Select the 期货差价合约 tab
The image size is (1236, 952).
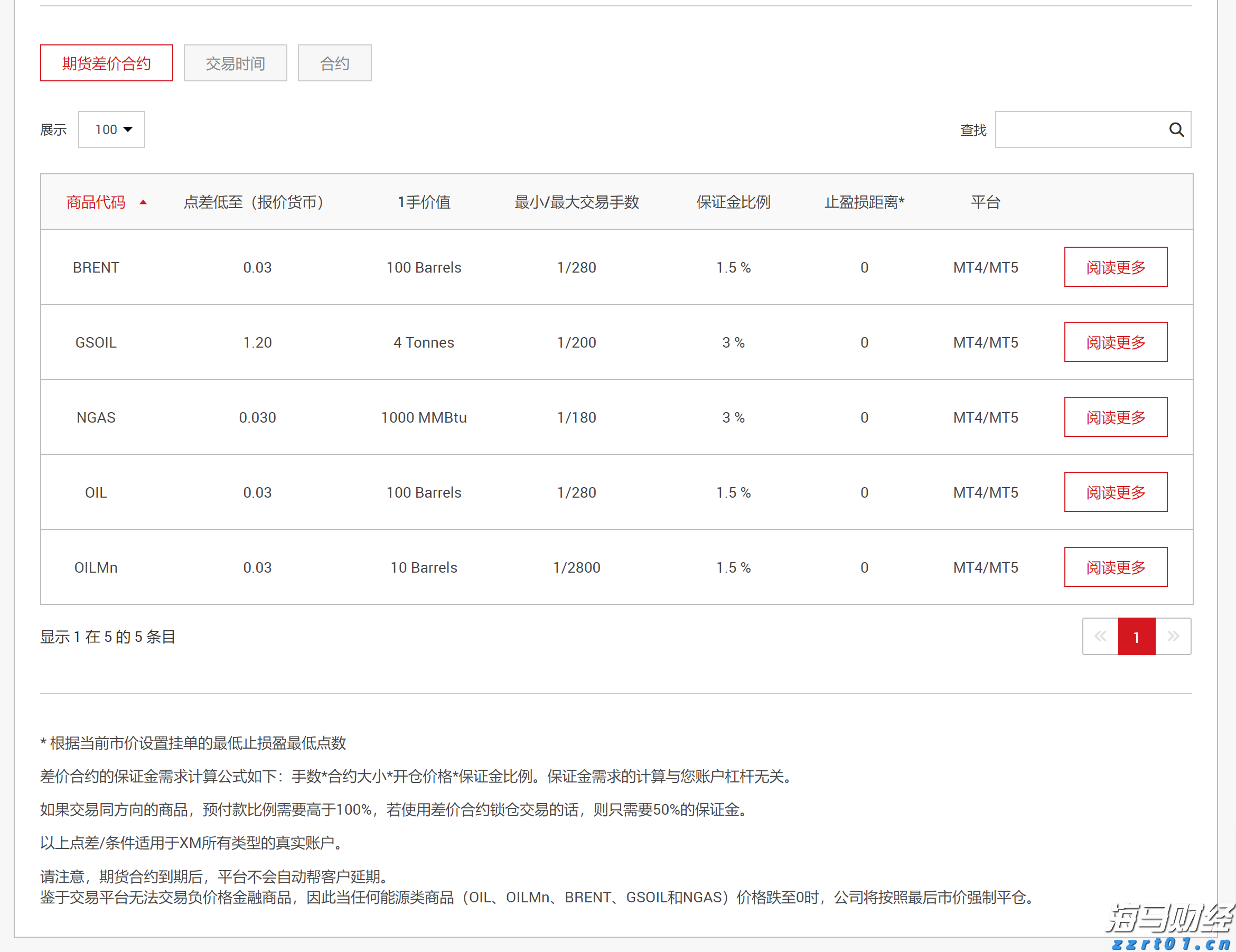pyautogui.click(x=106, y=63)
